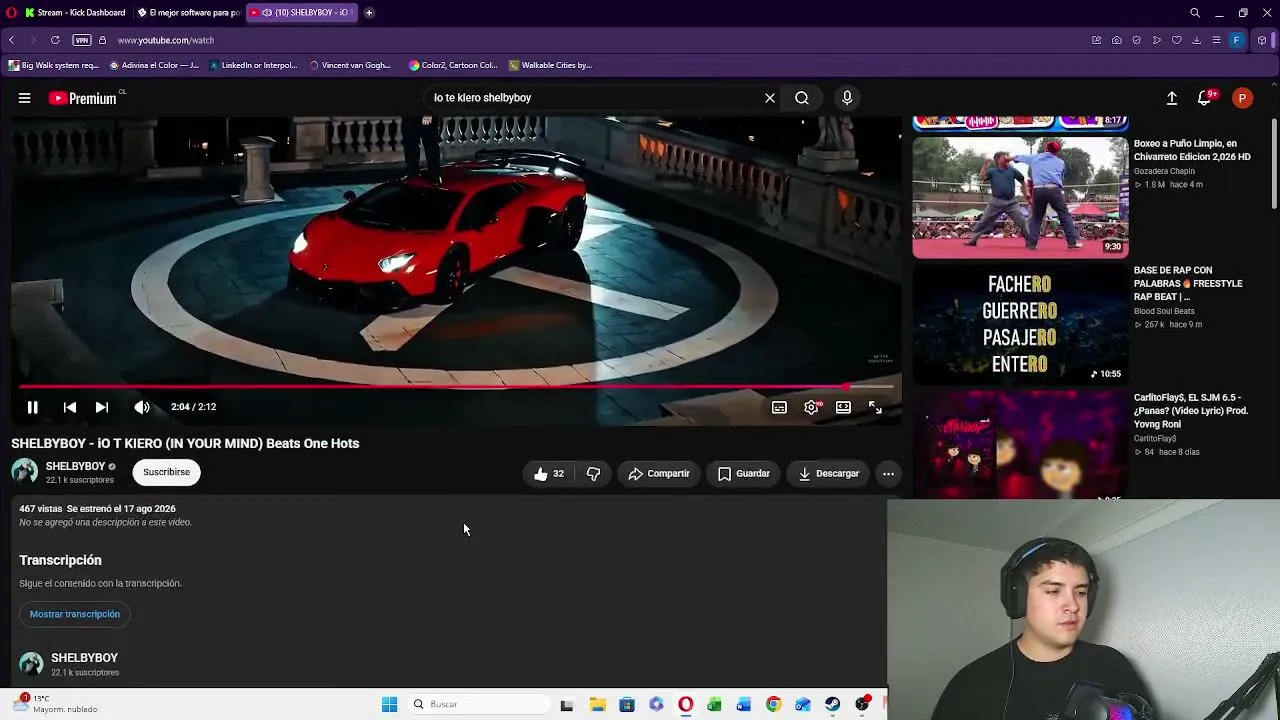Switch to El mejor software tab
The width and height of the screenshot is (1280, 720).
(x=188, y=13)
